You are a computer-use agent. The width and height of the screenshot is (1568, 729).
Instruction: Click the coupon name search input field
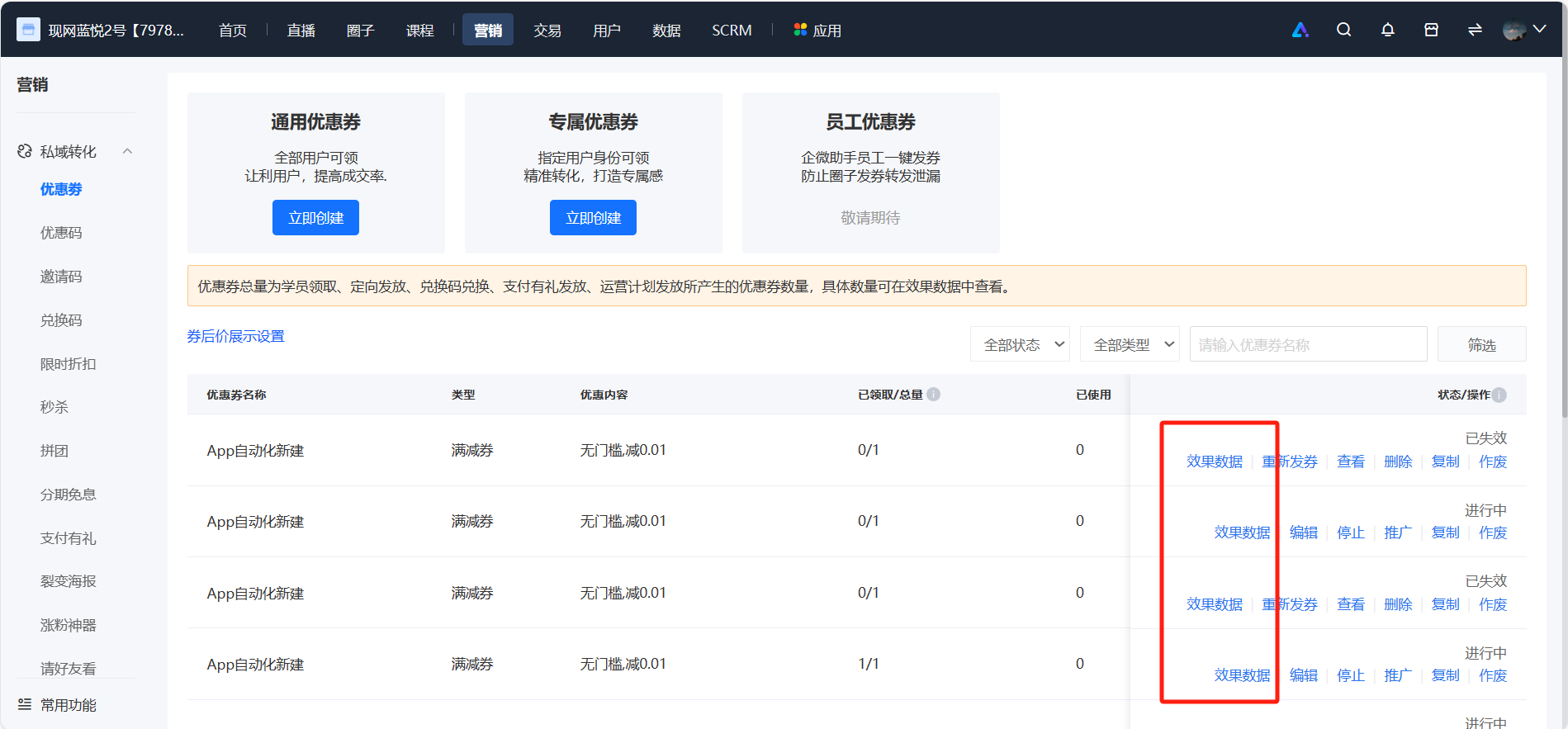coord(1308,344)
